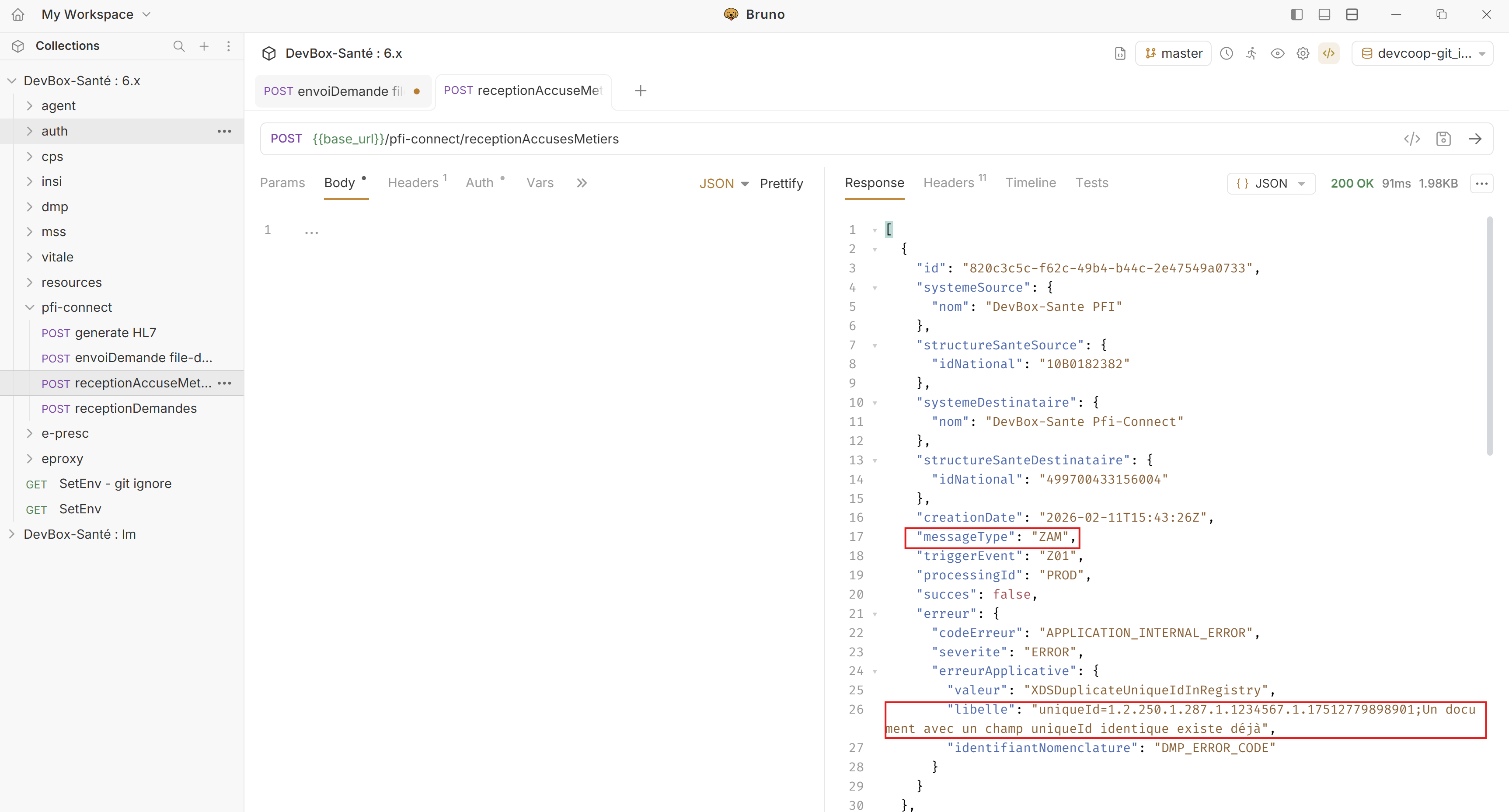The width and height of the screenshot is (1509, 812).
Task: Open the timers clock icon in toolbar
Action: (1227, 53)
